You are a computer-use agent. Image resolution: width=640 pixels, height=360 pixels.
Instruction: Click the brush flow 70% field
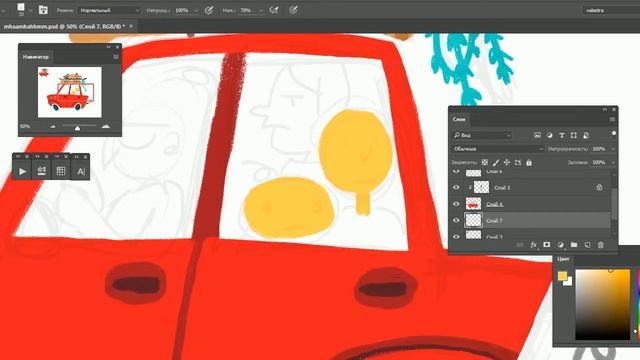coord(246,10)
